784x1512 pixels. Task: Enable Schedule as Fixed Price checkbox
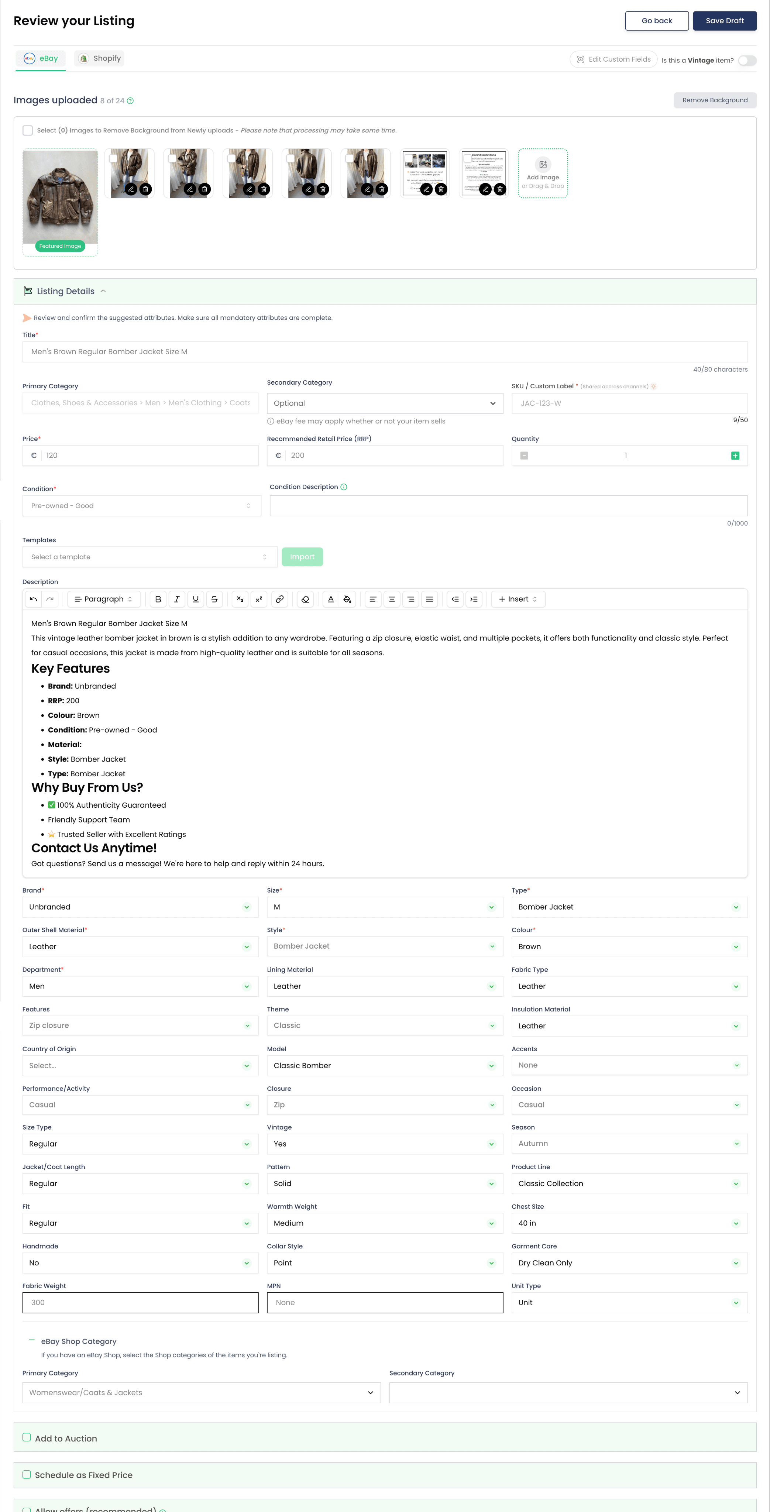[27, 1474]
